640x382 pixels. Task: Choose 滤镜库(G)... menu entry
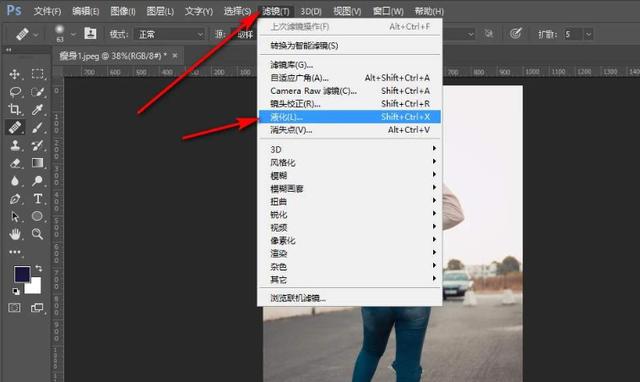[349, 64]
